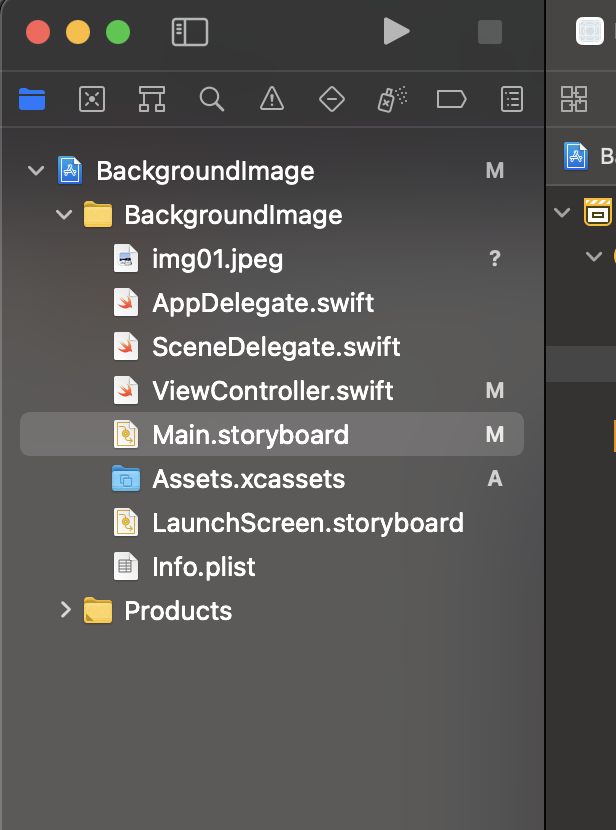Expand the Products folder
The image size is (616, 830).
point(65,610)
